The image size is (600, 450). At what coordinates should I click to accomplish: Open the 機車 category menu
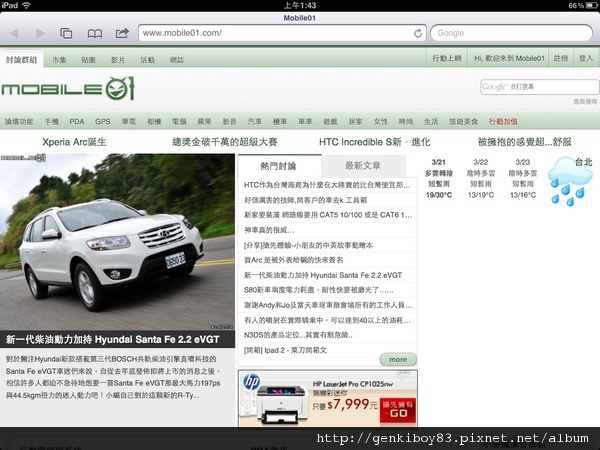[280, 122]
